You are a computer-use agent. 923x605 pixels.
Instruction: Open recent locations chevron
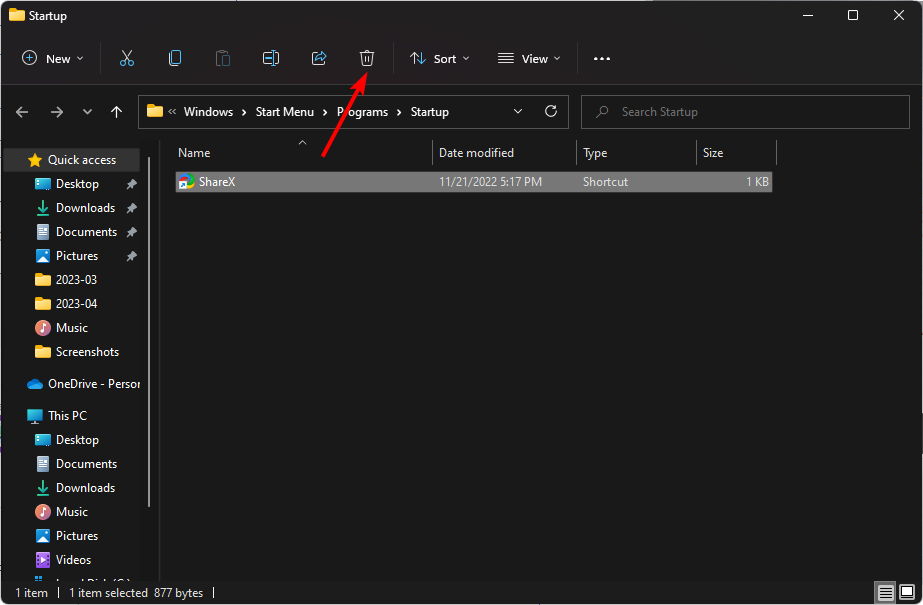(87, 112)
